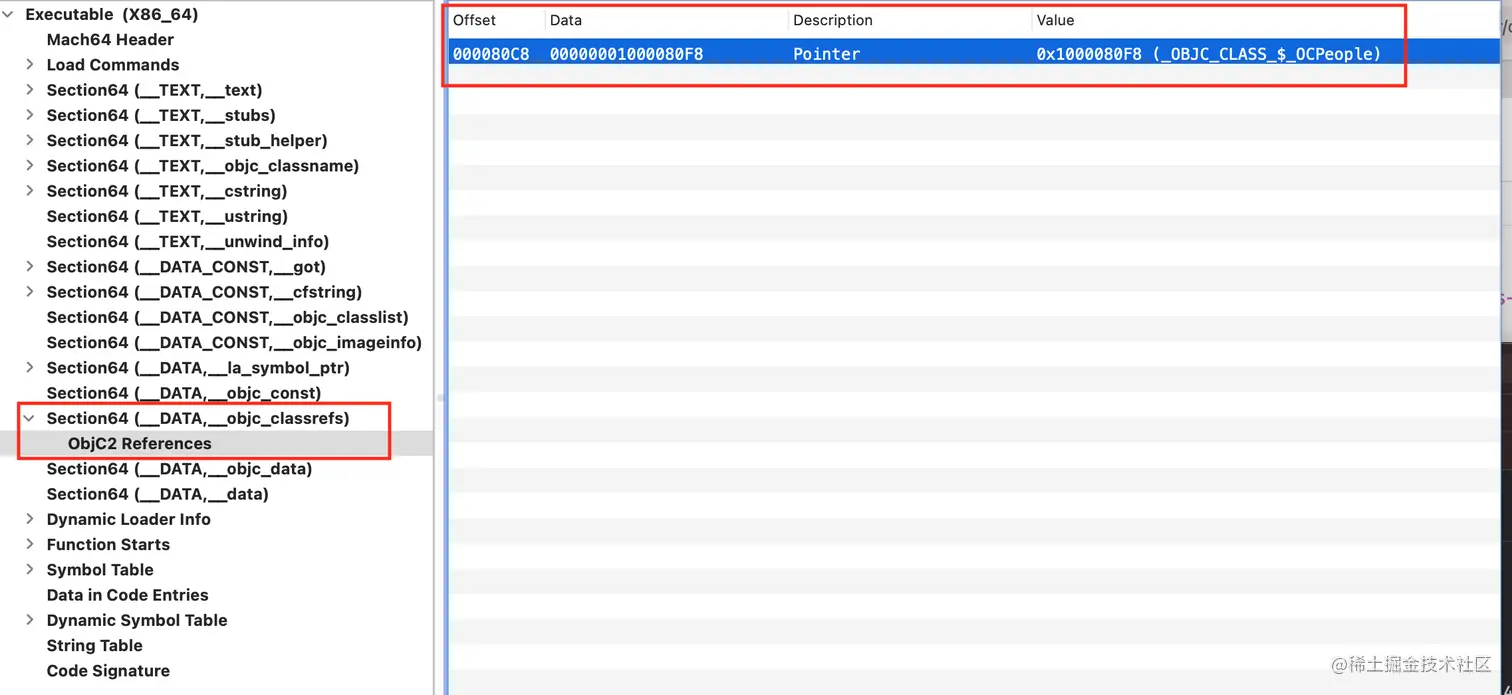Expand Section64 (__DATA,__la_symbol_ptr) arrow

click(x=30, y=368)
